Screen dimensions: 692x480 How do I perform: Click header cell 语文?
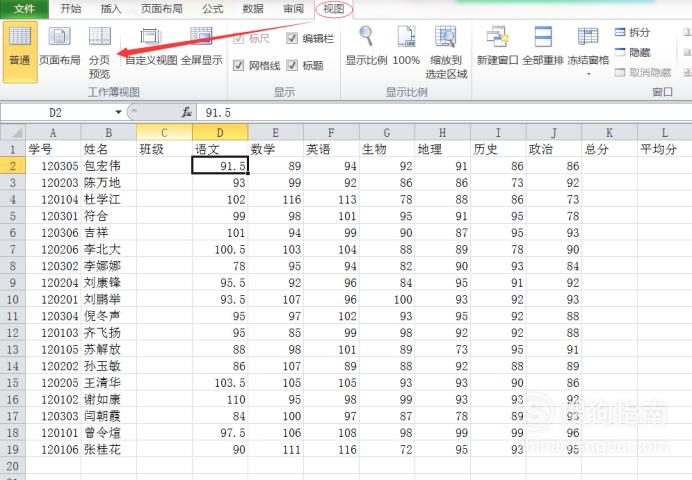[220, 149]
